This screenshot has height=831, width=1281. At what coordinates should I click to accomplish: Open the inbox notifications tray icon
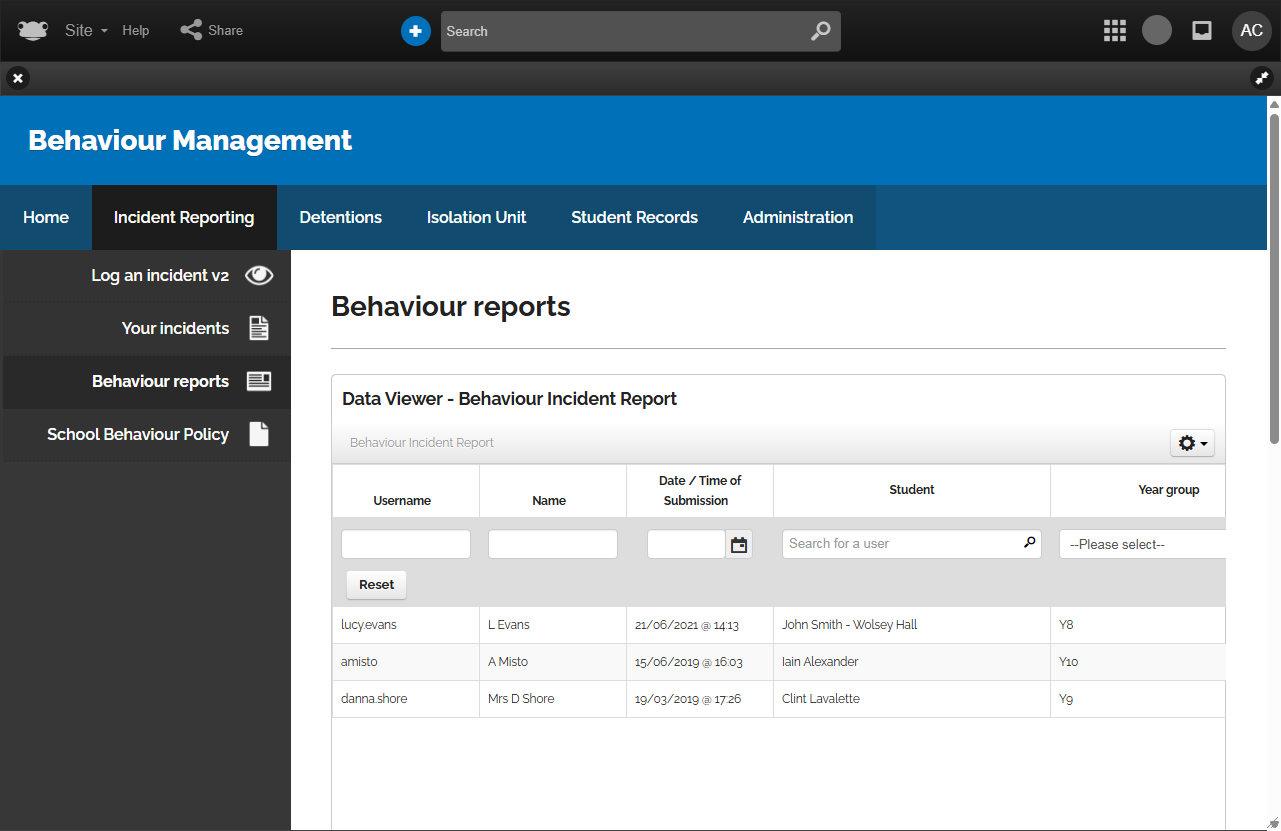point(1202,31)
